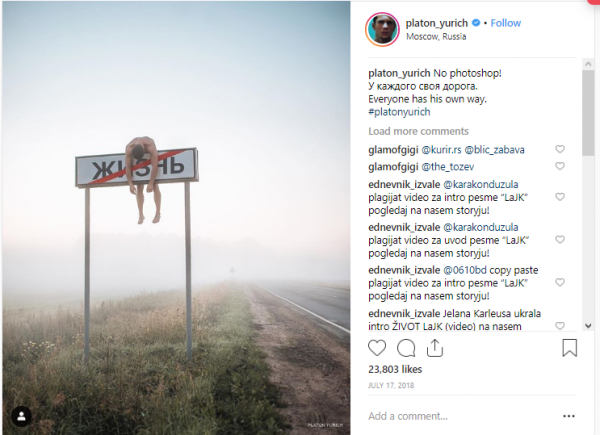600x435 pixels.
Task: Like the ednevnik_izvale copy paste comment
Action: [x=560, y=282]
